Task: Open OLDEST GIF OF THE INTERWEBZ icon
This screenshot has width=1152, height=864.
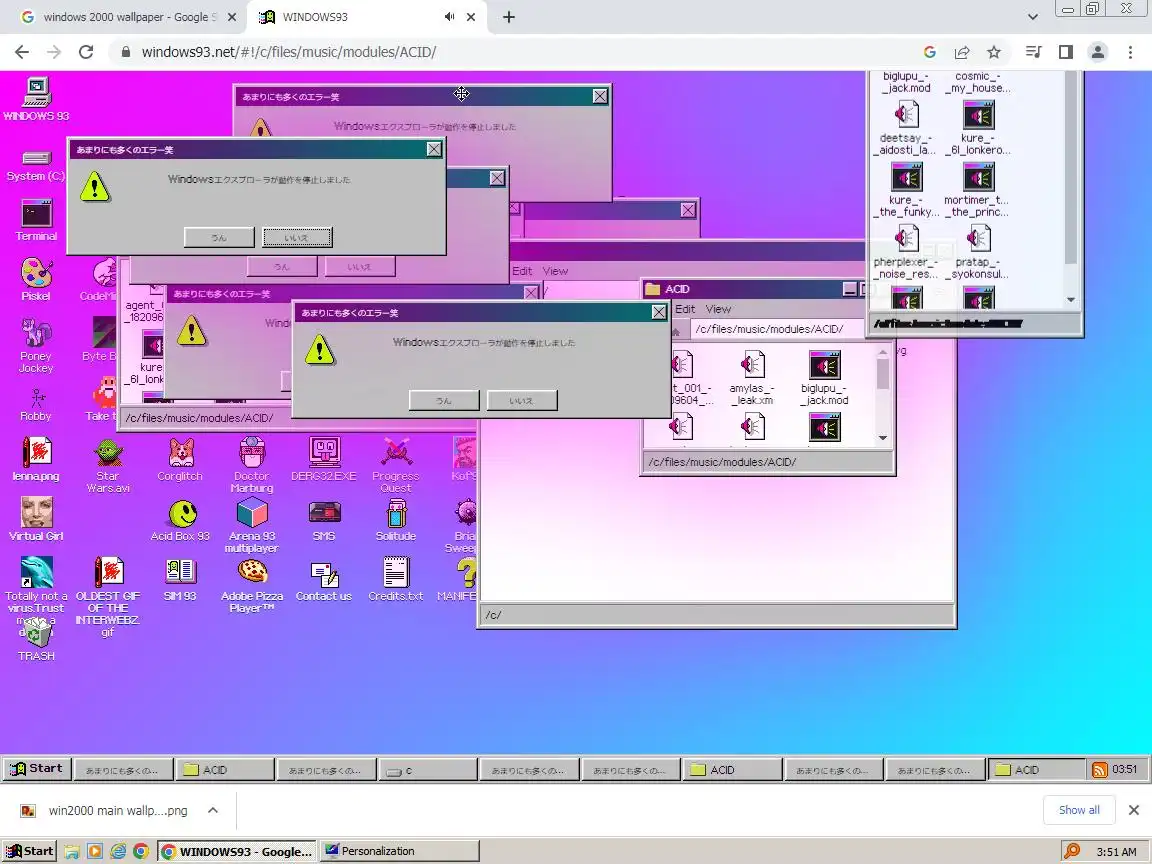Action: pyautogui.click(x=108, y=597)
